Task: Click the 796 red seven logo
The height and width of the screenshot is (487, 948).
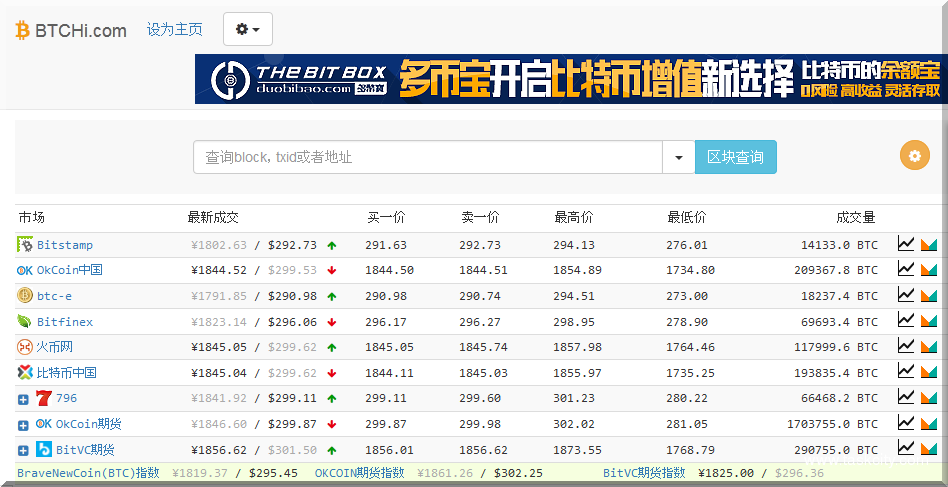Action: pos(44,398)
